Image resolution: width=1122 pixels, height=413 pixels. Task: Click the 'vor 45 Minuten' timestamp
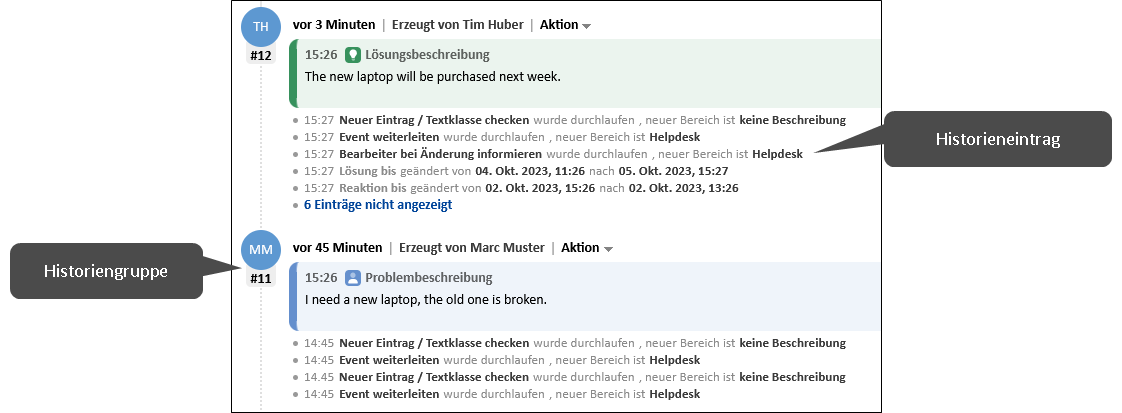338,248
